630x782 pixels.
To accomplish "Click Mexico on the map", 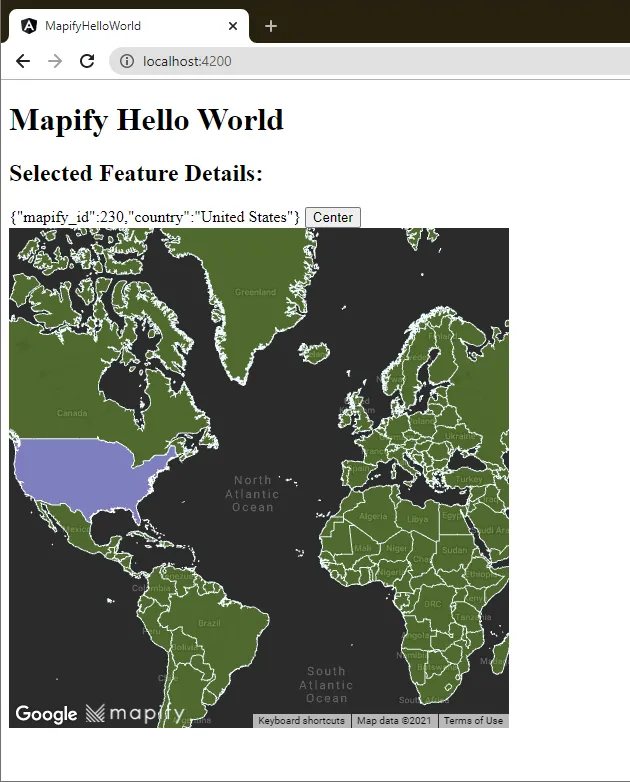I will [x=77, y=529].
